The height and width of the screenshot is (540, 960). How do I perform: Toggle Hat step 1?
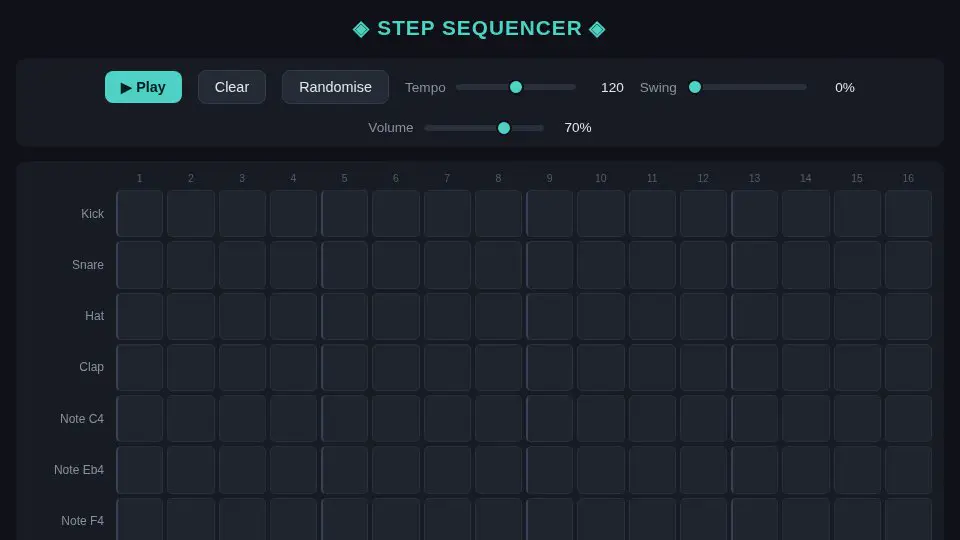(140, 316)
